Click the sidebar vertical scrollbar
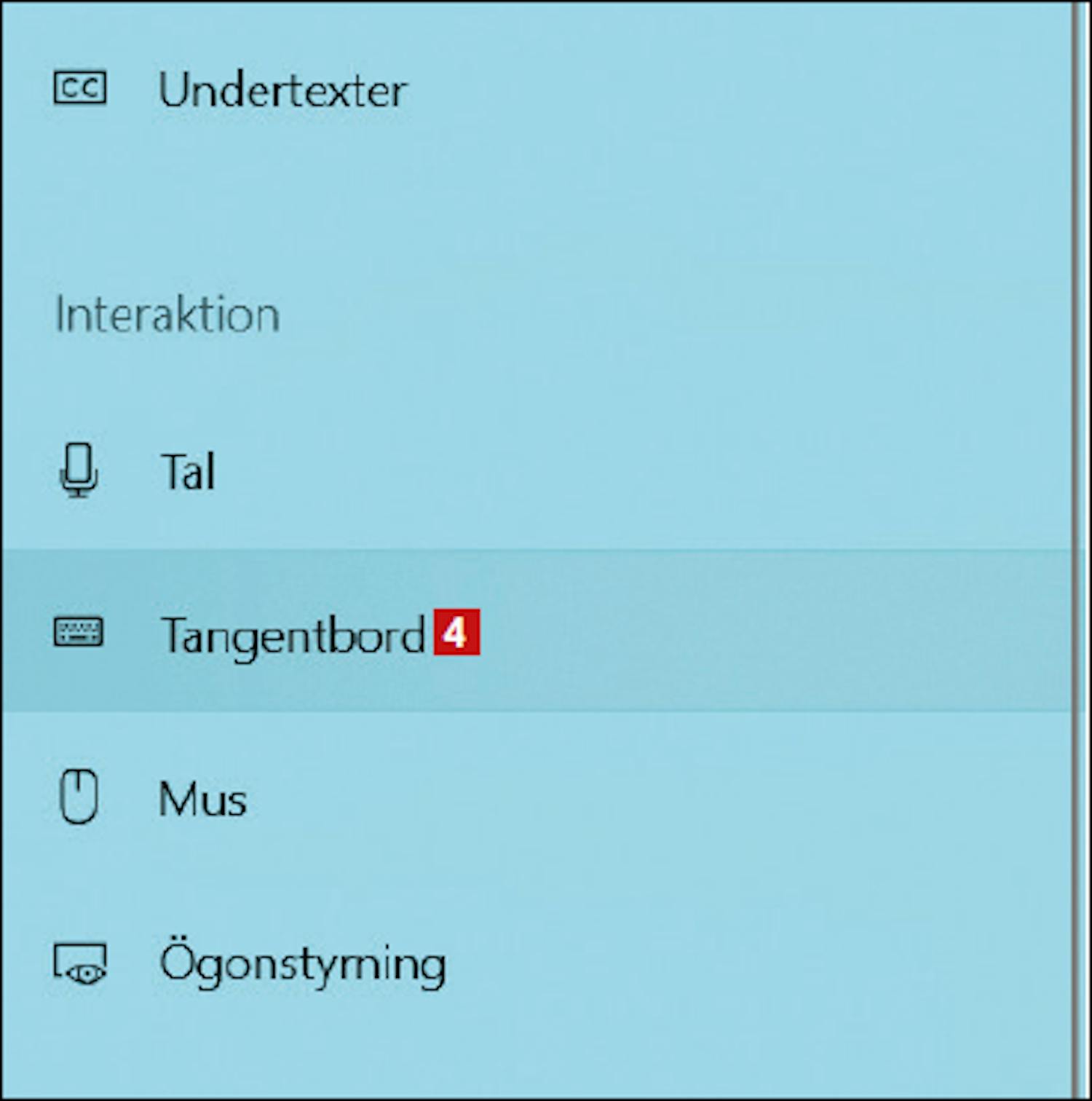The image size is (1092, 1101). pos(1079,550)
